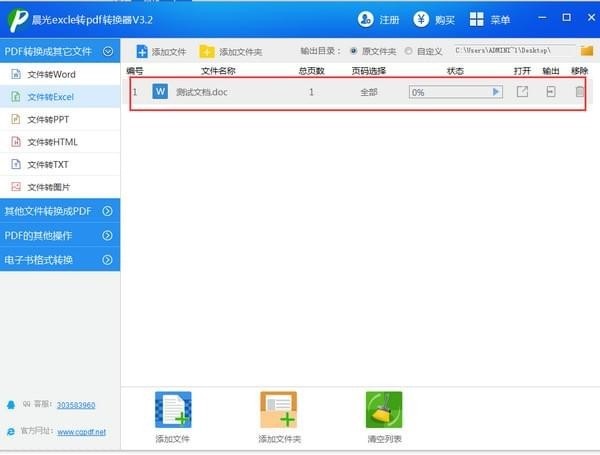
Task: Click the large 添加文件夹 icon at bottom
Action: [x=279, y=409]
